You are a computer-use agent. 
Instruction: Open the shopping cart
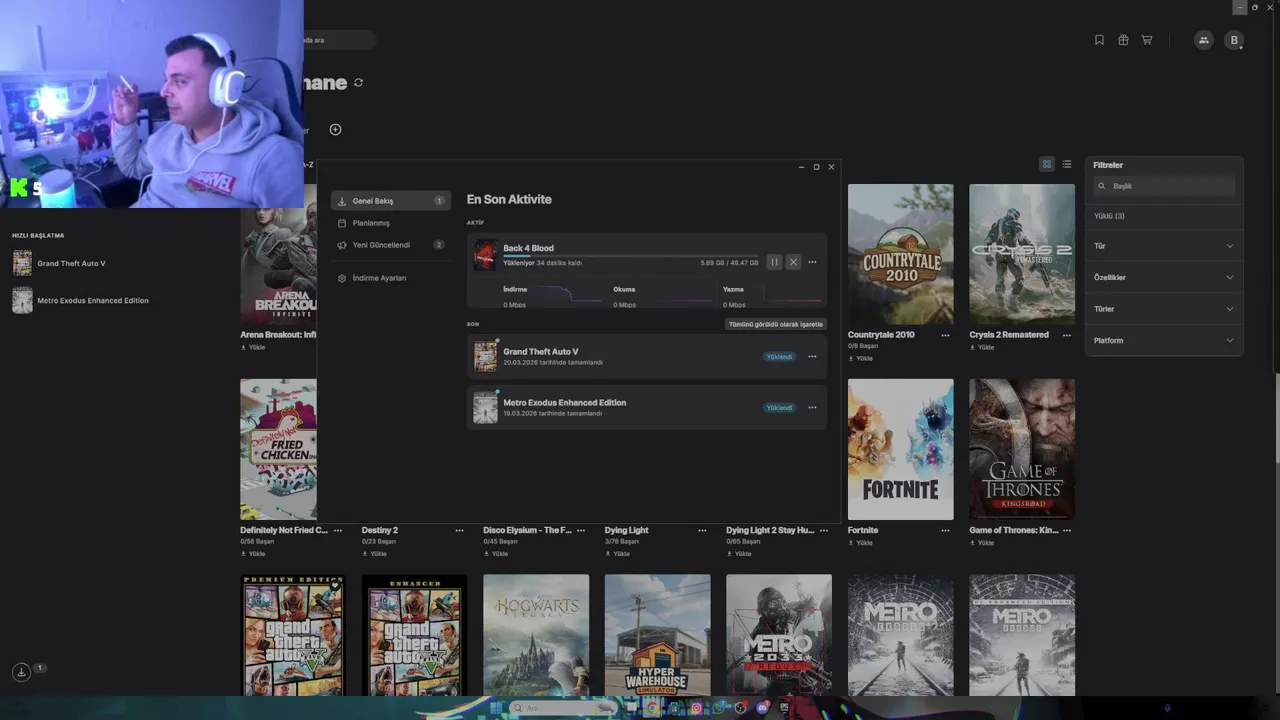pyautogui.click(x=1147, y=40)
